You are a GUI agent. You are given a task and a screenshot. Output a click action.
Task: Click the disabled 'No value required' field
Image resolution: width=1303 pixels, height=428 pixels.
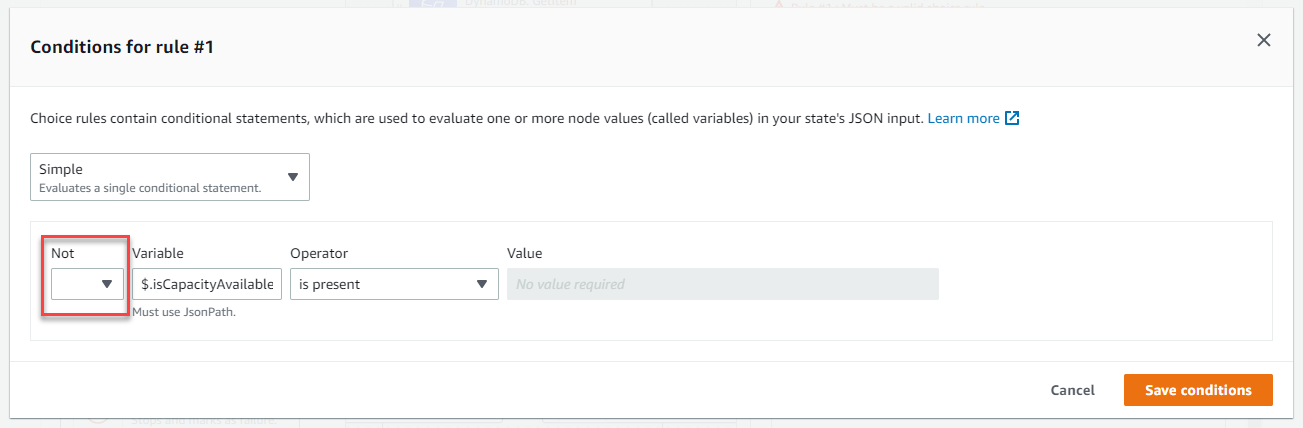[723, 284]
